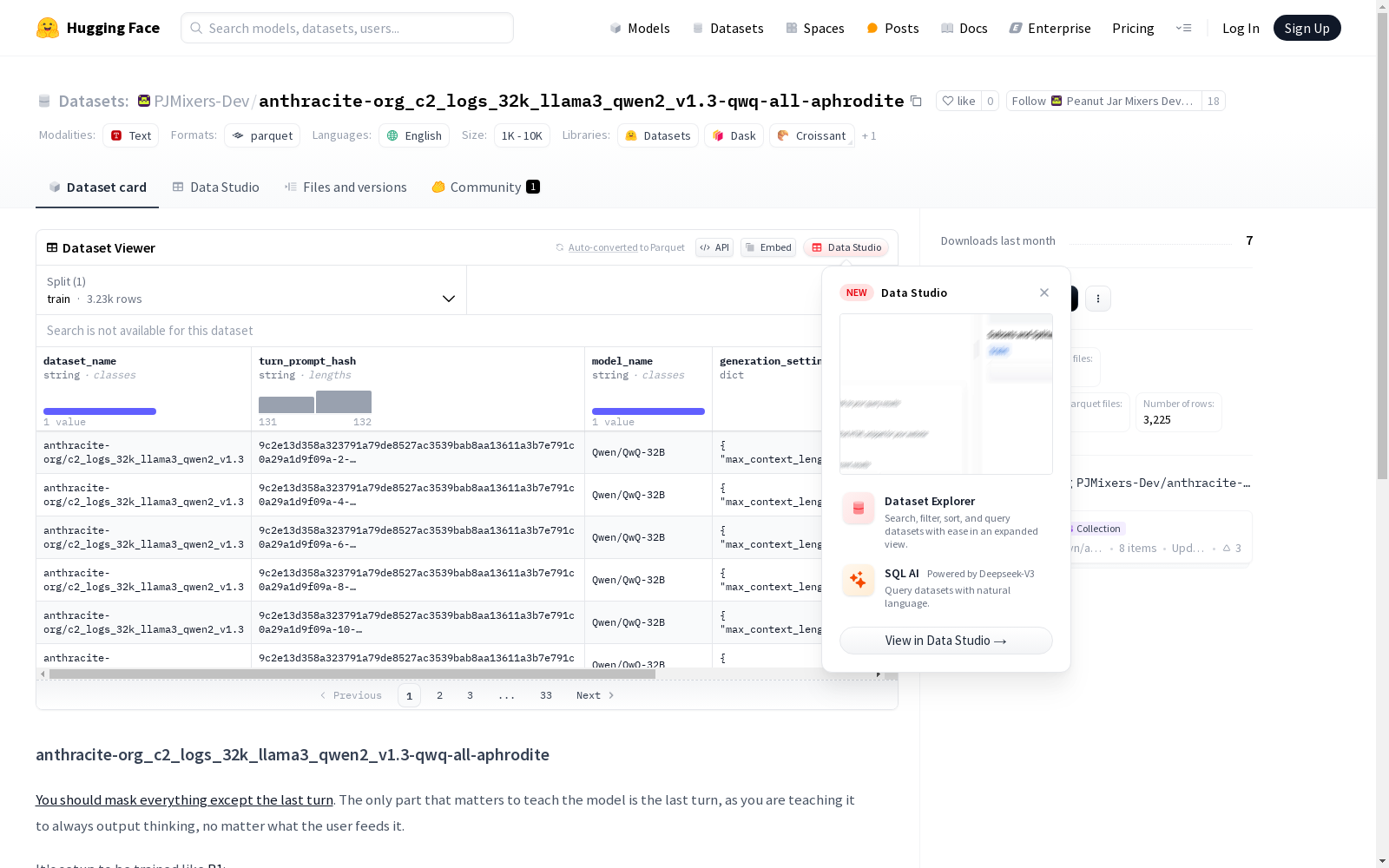Switch to the Data Studio tab

click(215, 187)
